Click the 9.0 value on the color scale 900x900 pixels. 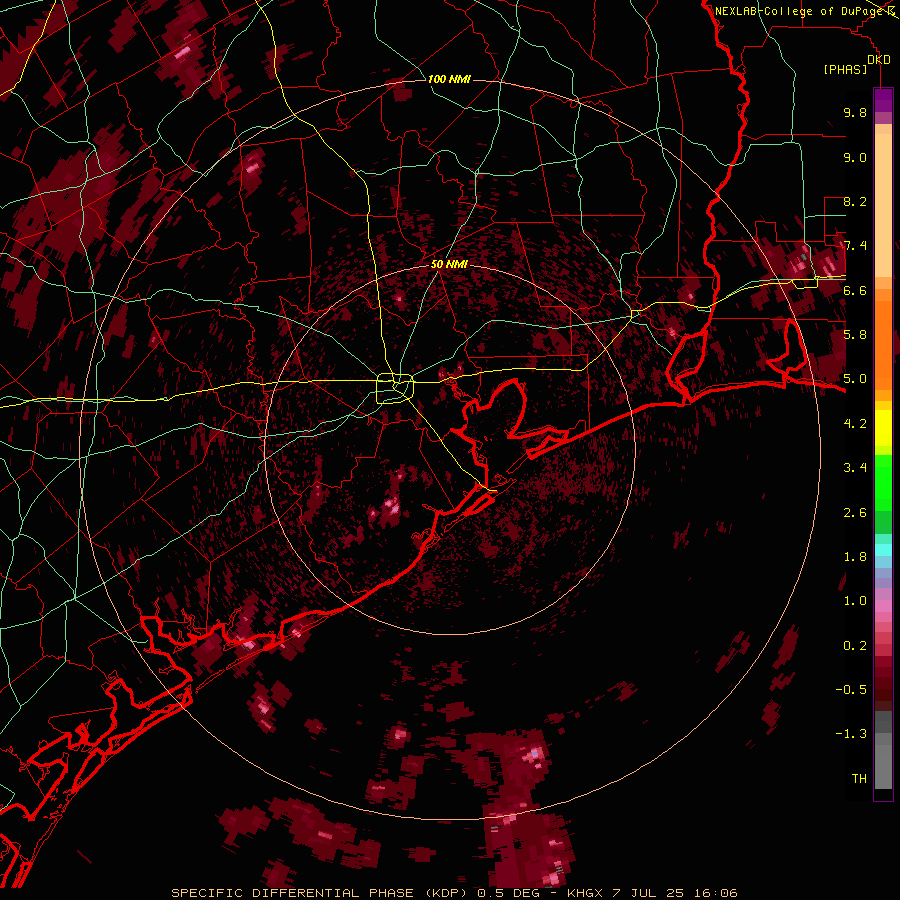click(x=855, y=157)
